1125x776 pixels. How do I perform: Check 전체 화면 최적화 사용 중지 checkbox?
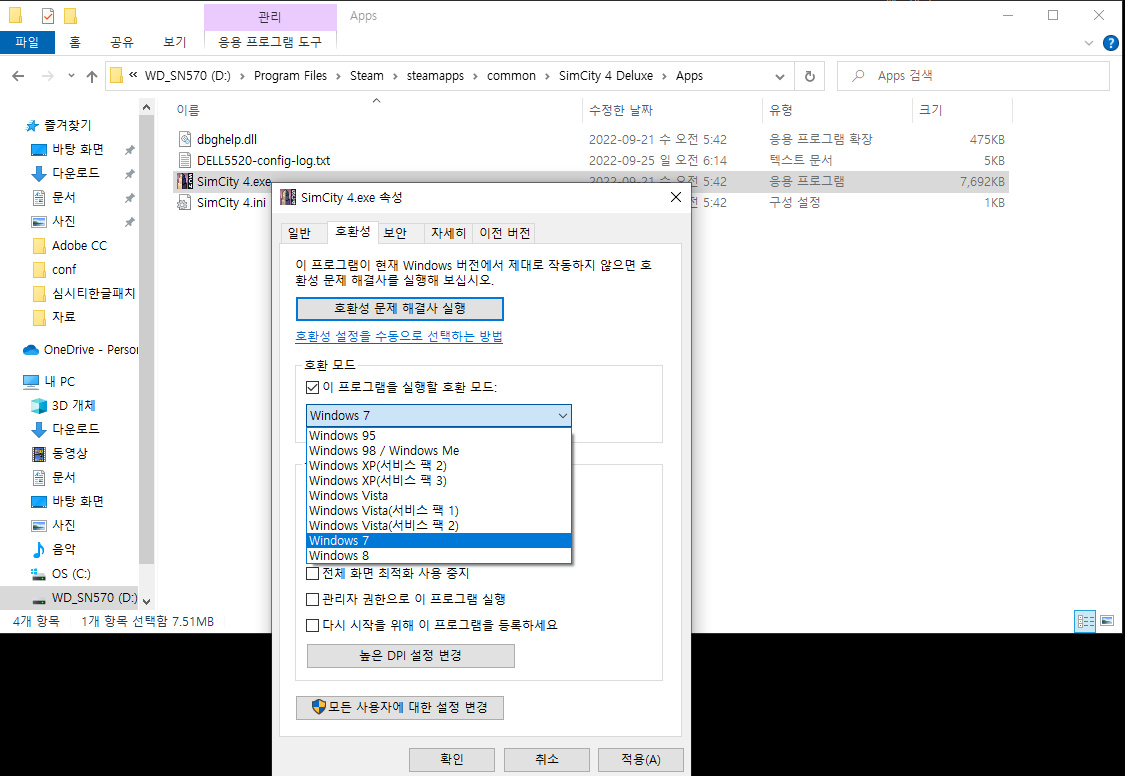point(312,574)
